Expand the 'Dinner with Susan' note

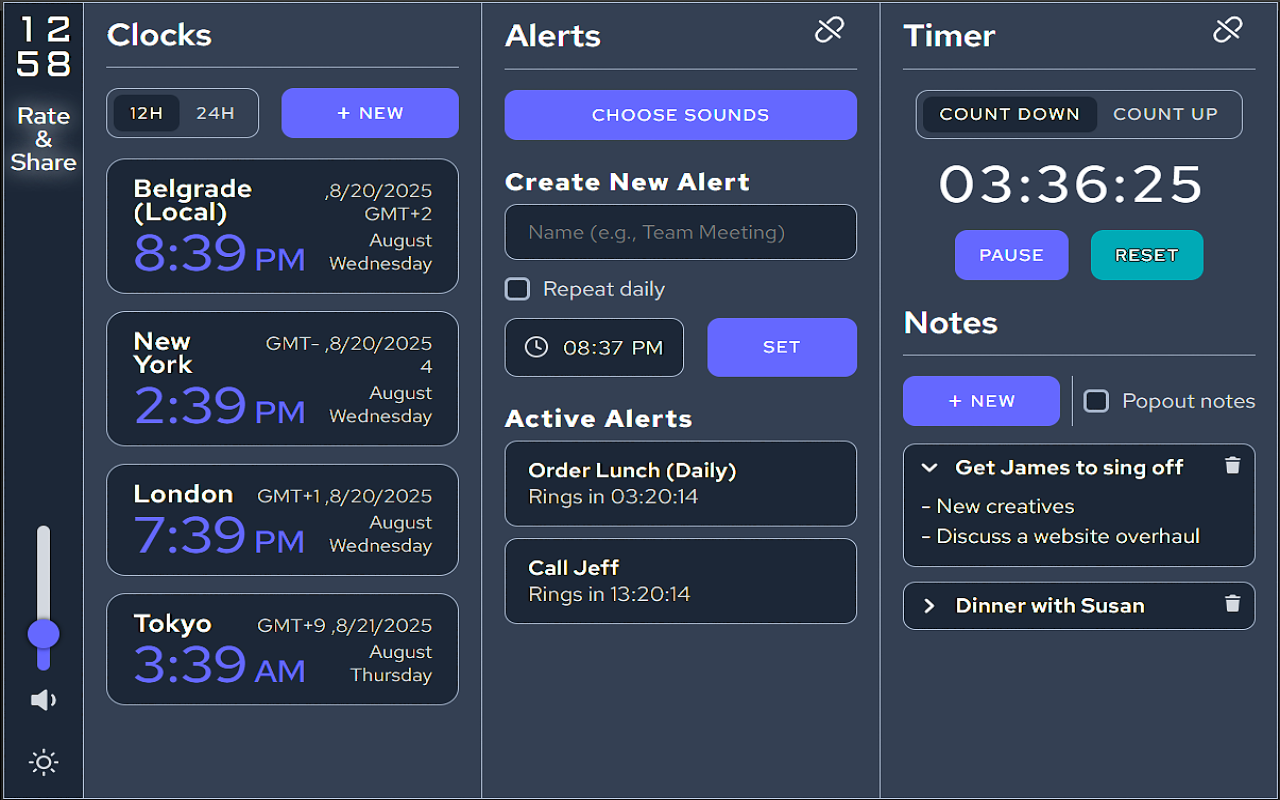[929, 605]
